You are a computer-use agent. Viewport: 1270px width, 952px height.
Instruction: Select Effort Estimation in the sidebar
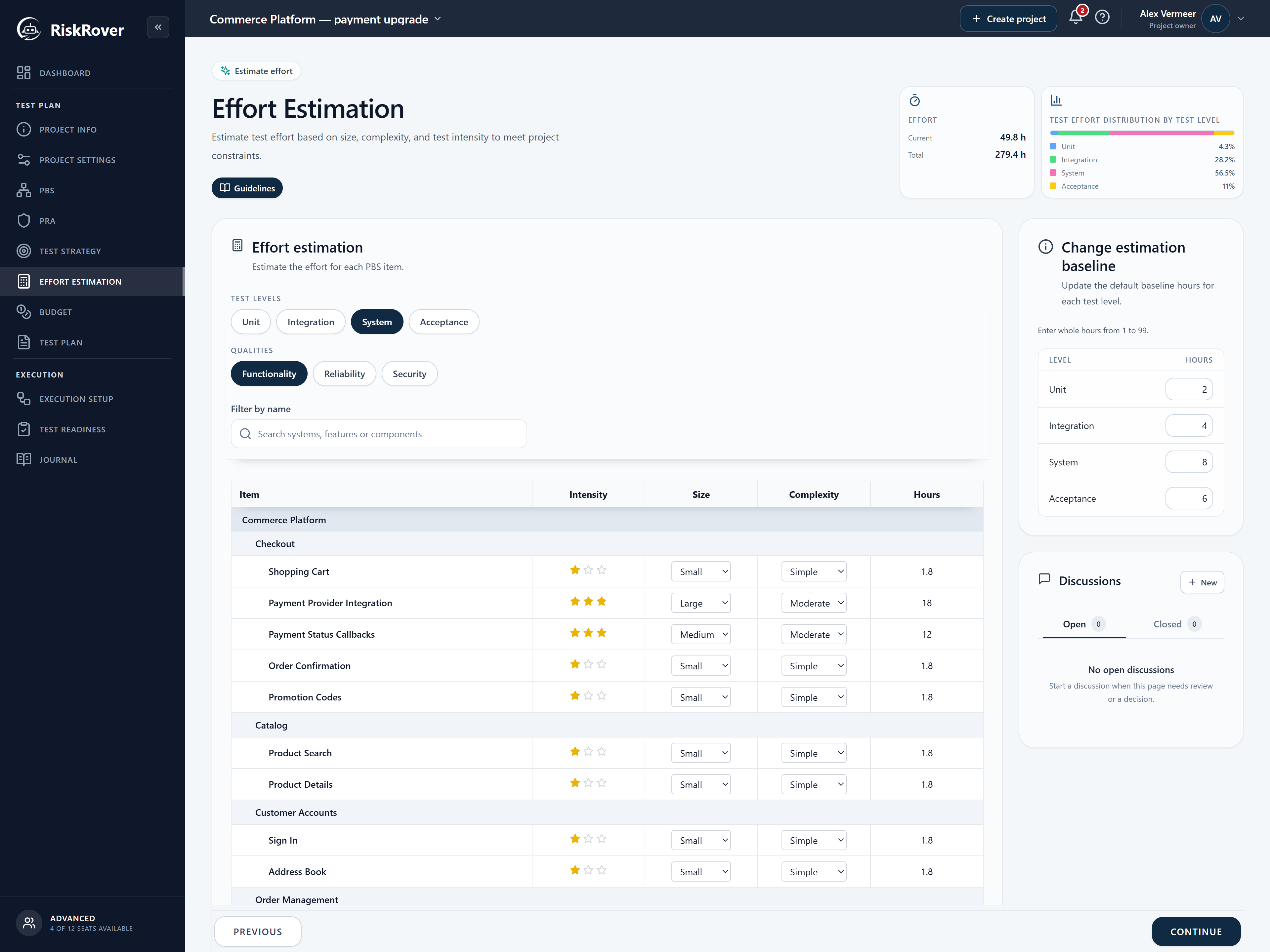tap(92, 282)
